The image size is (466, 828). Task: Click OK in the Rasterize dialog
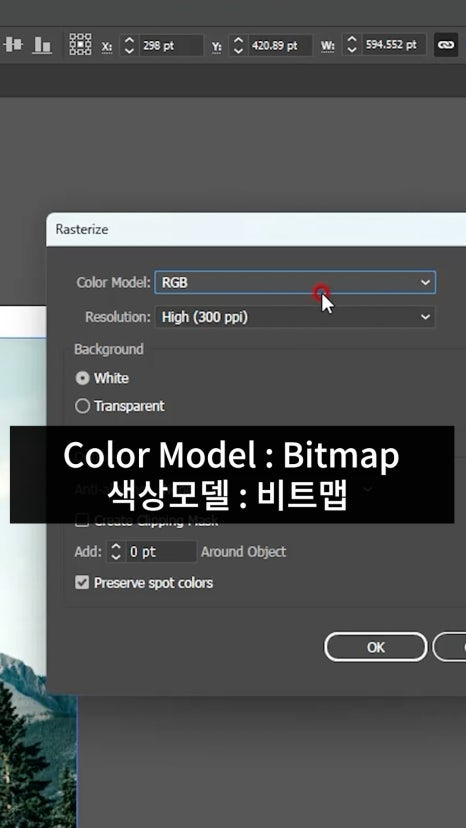[x=376, y=647]
